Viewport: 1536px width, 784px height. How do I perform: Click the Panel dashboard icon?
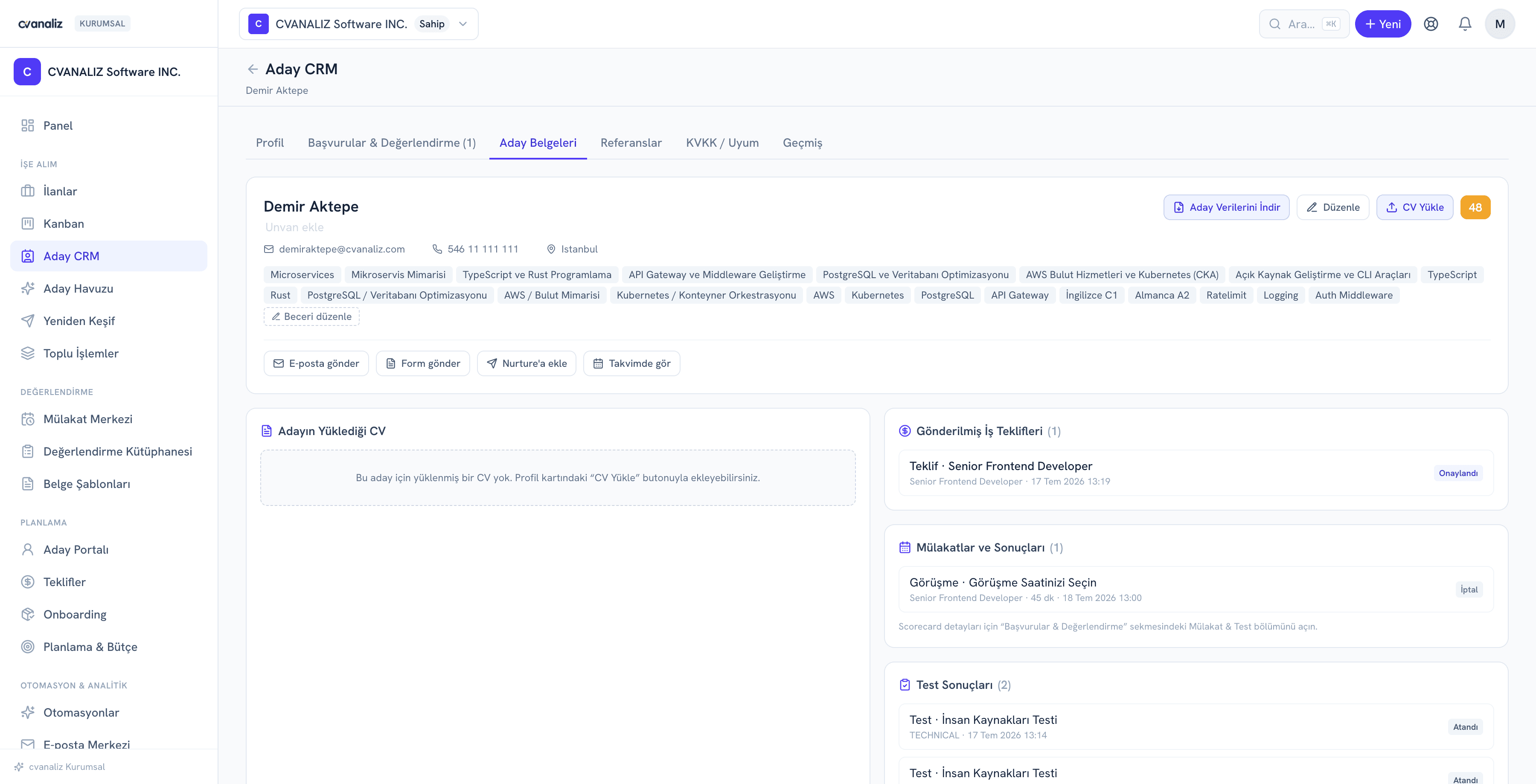point(27,125)
